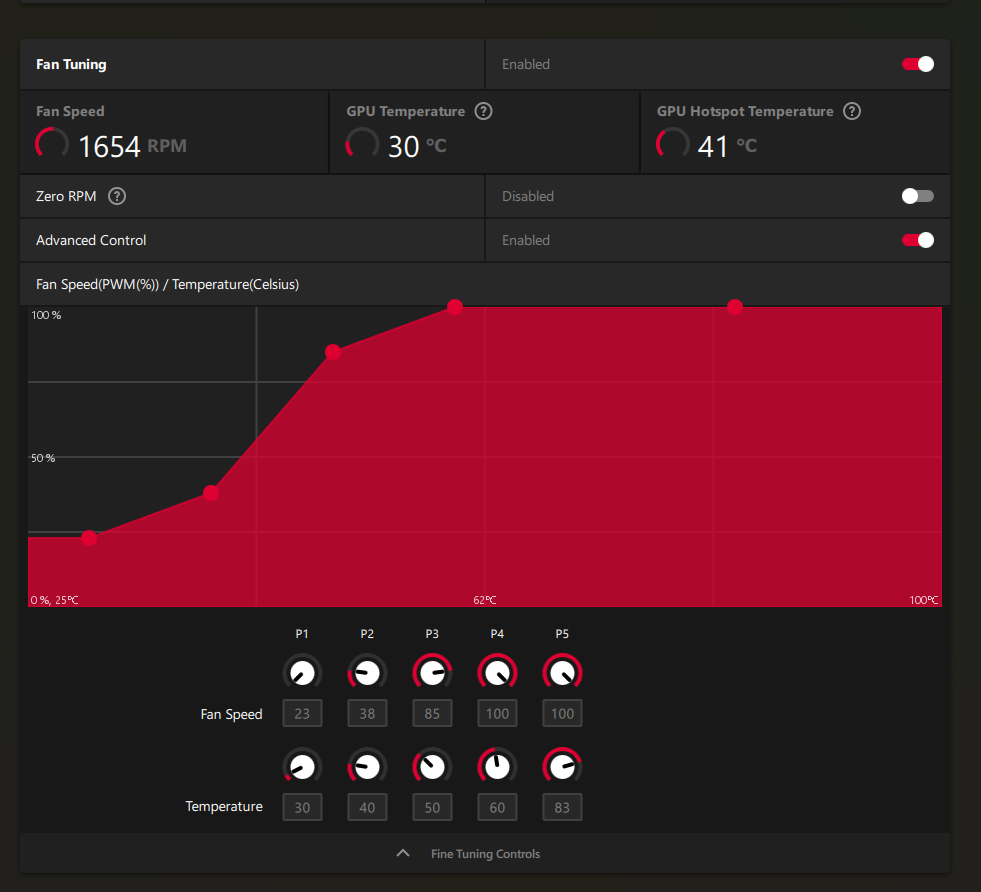Click the last curve point at 100 percent

pos(735,307)
